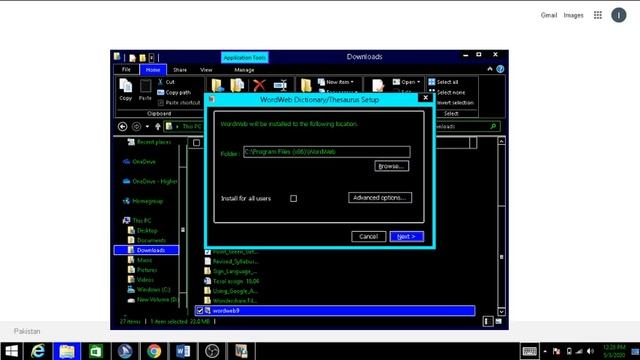This screenshot has height=360, width=640.
Task: Click the Next > button
Action: [407, 236]
